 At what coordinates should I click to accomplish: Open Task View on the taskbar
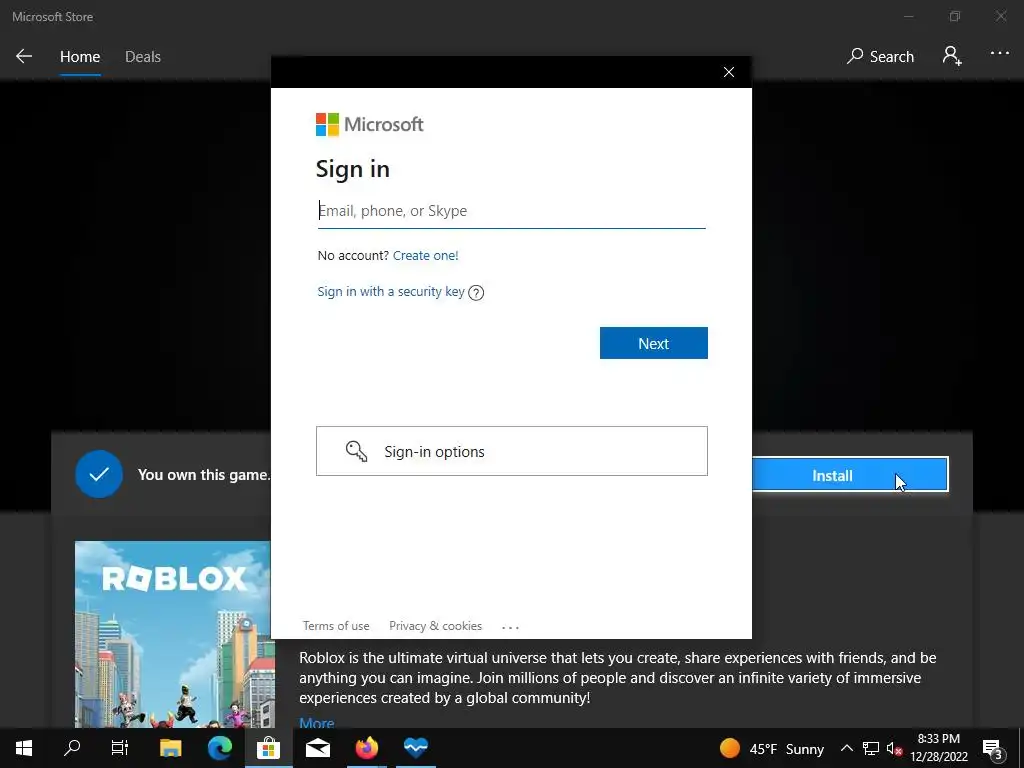point(120,748)
